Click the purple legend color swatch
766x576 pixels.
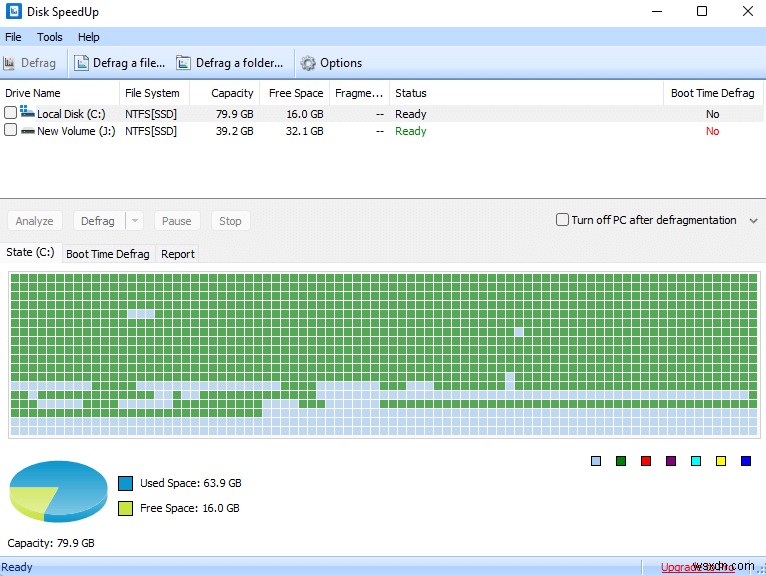click(x=671, y=461)
